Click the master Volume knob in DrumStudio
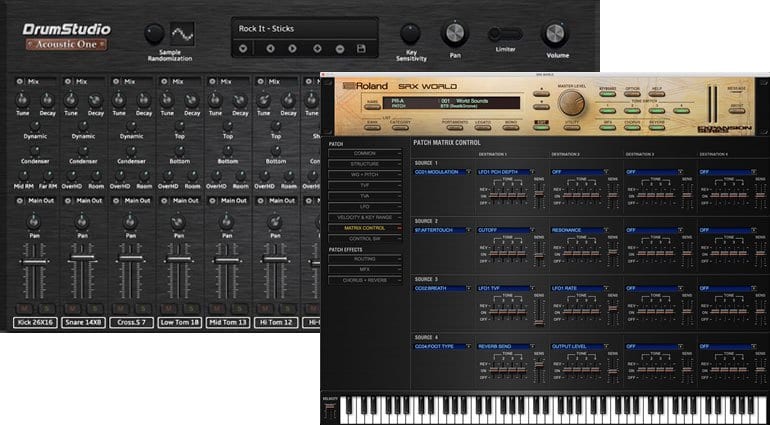The height and width of the screenshot is (425, 770). [x=555, y=33]
